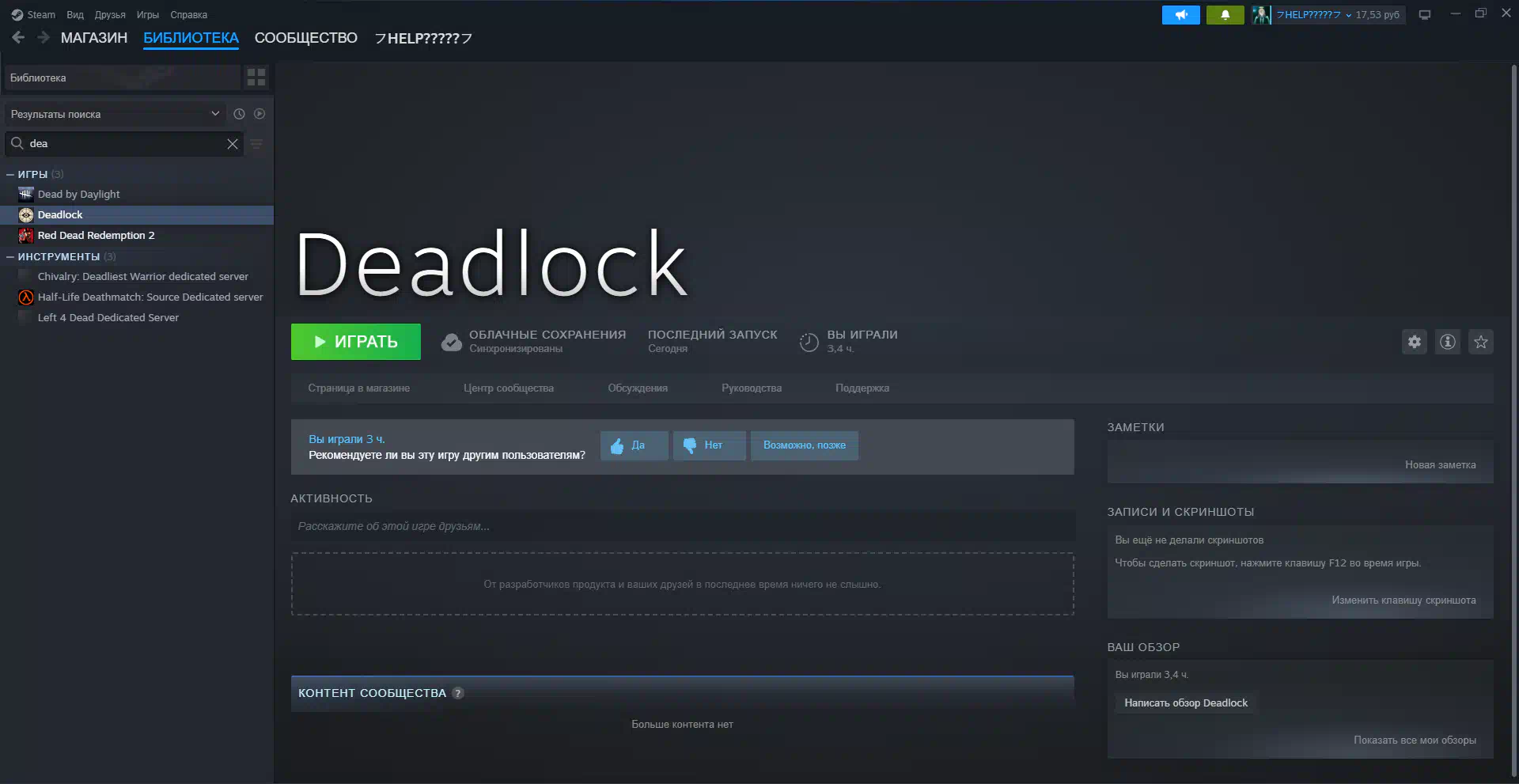
Task: Open the Друзья menu
Action: click(x=110, y=15)
